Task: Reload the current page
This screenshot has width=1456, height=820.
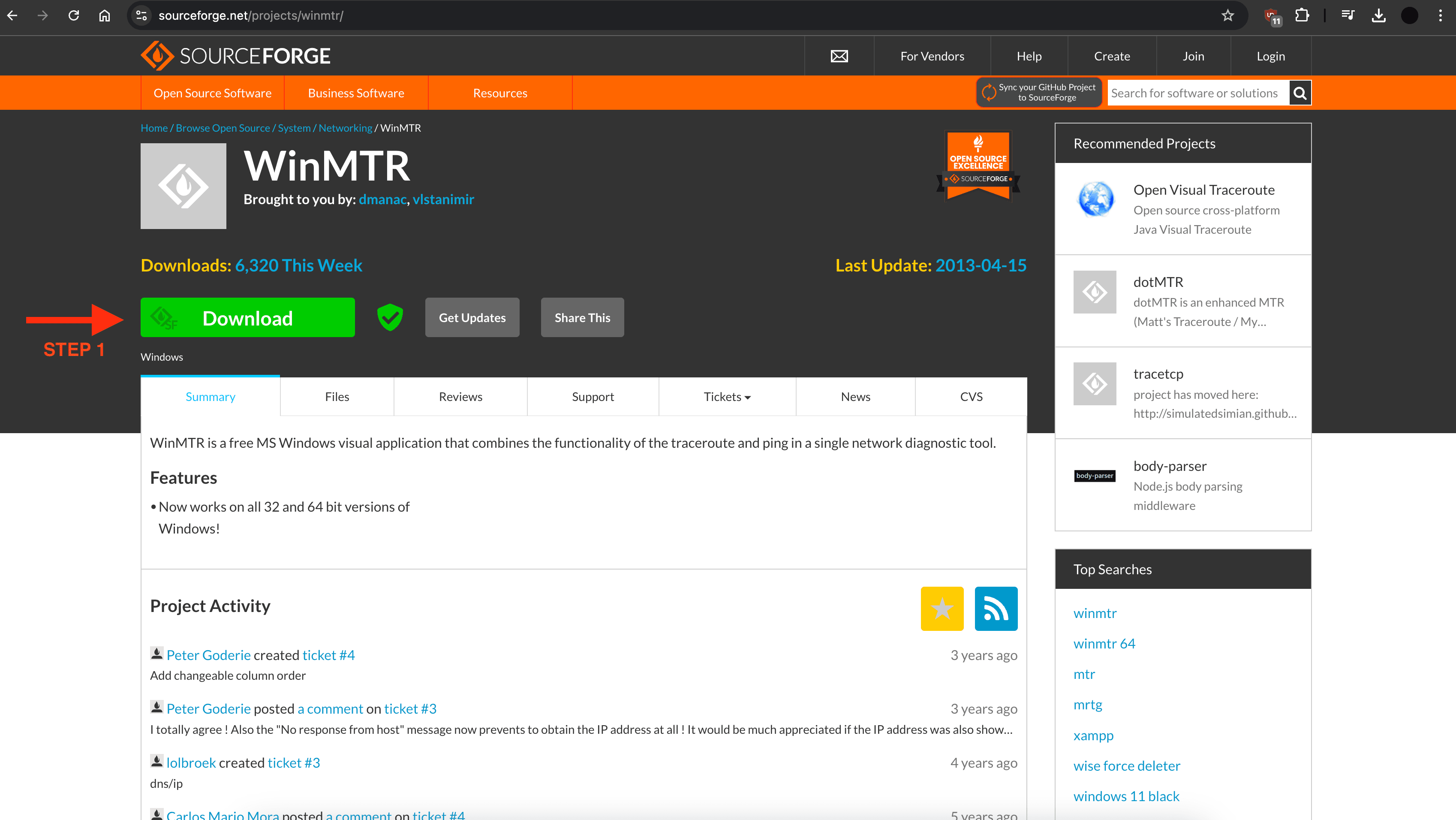Action: (74, 15)
